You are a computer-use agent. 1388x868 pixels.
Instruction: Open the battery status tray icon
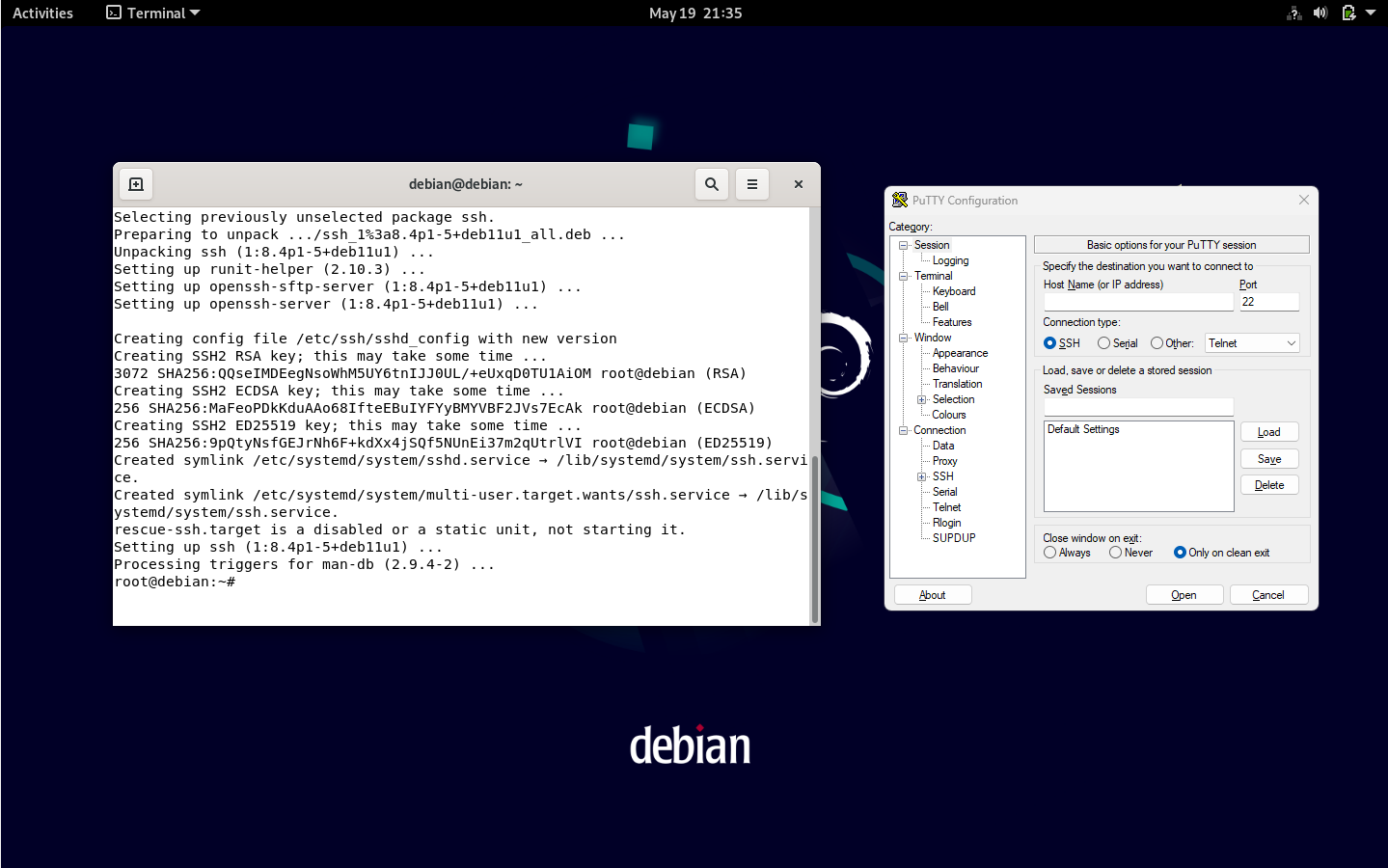click(1348, 14)
